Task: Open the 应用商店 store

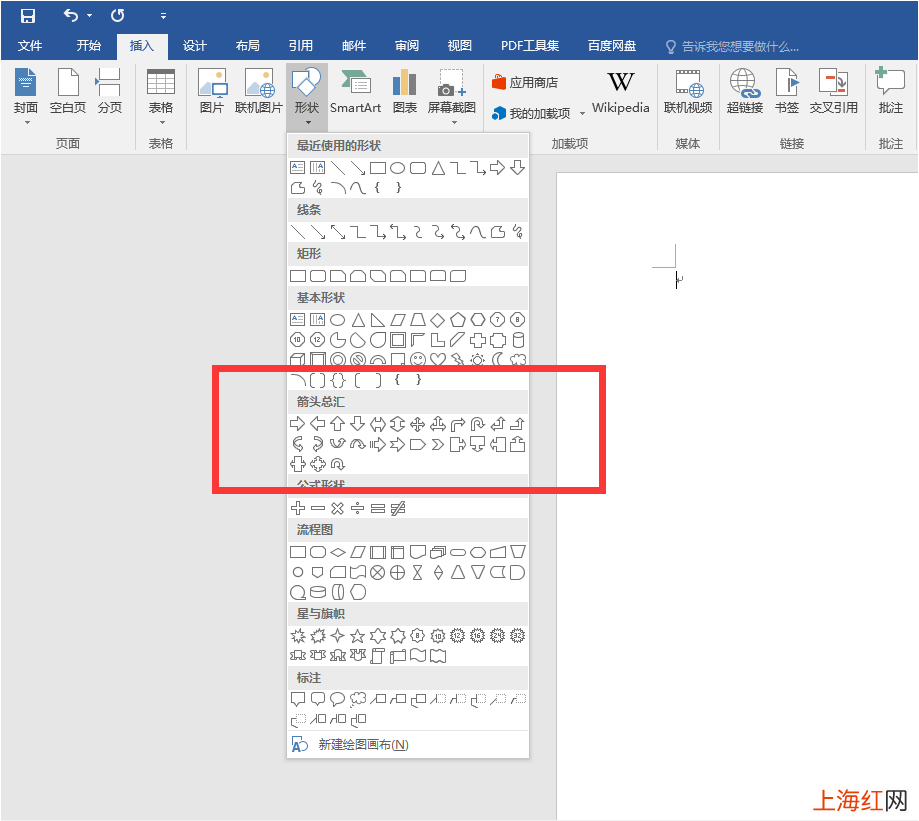Action: click(x=525, y=83)
